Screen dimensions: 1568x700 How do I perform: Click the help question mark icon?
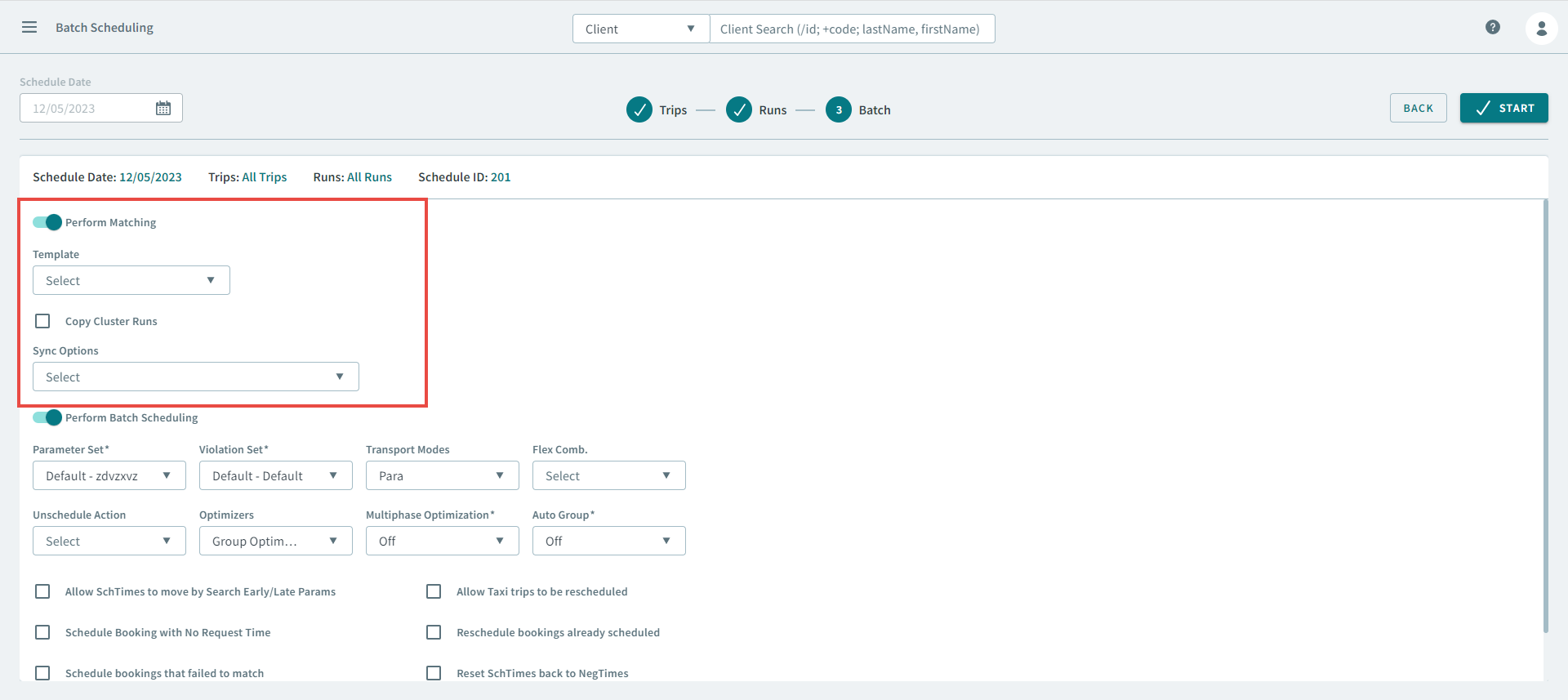pos(1492,28)
